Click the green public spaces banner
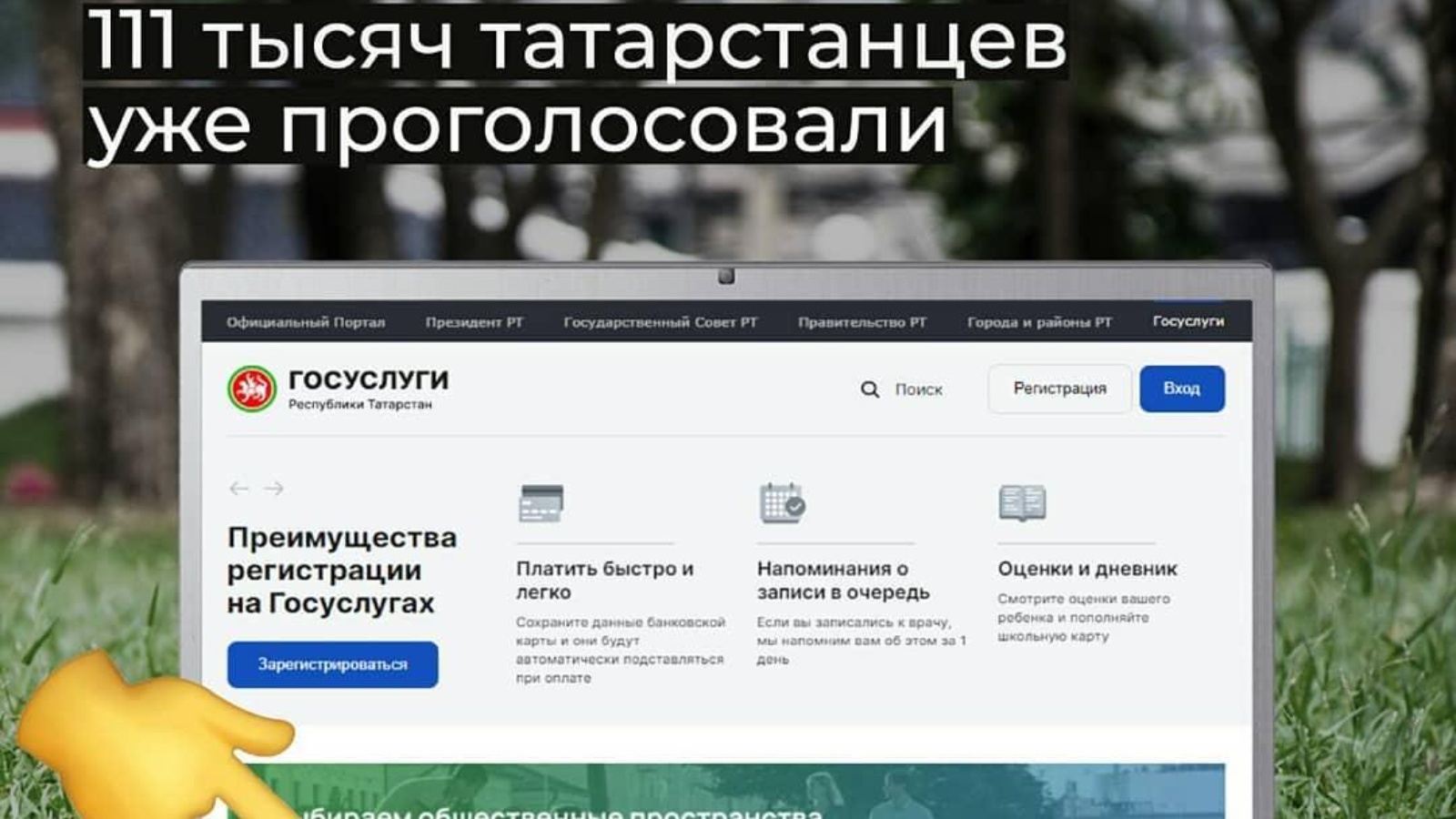This screenshot has height=819, width=1456. click(728, 792)
